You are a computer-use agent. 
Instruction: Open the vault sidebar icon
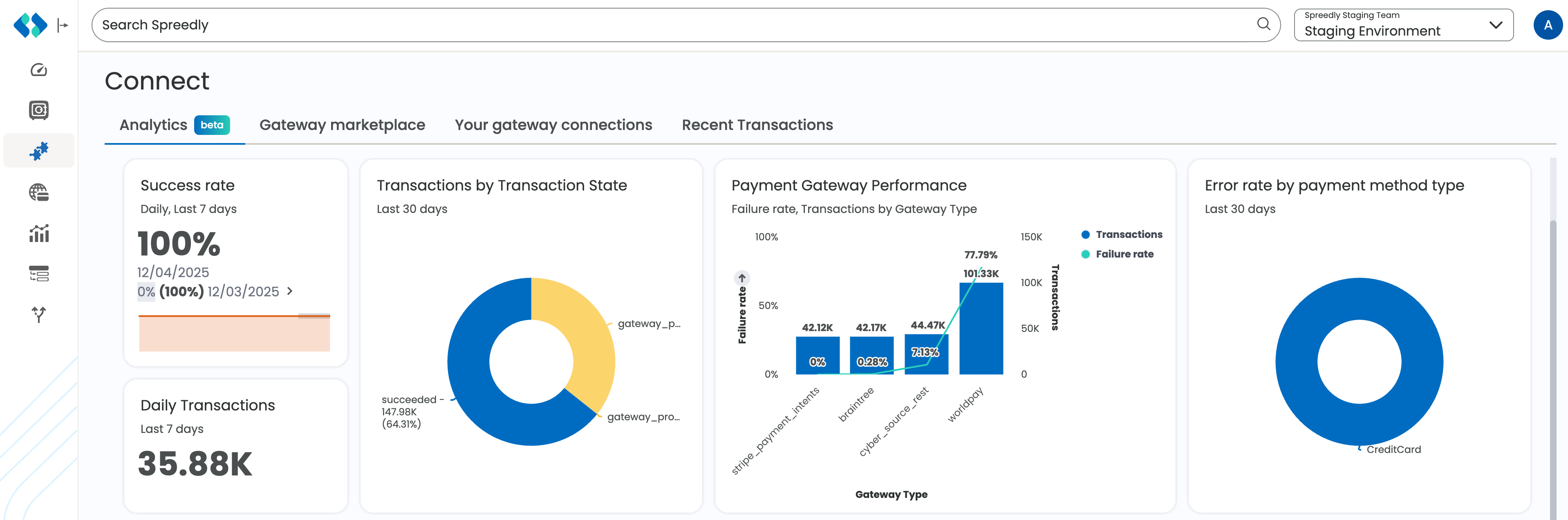39,110
